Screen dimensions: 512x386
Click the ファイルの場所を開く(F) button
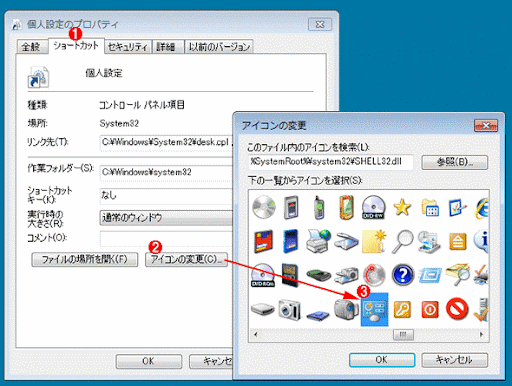85,259
